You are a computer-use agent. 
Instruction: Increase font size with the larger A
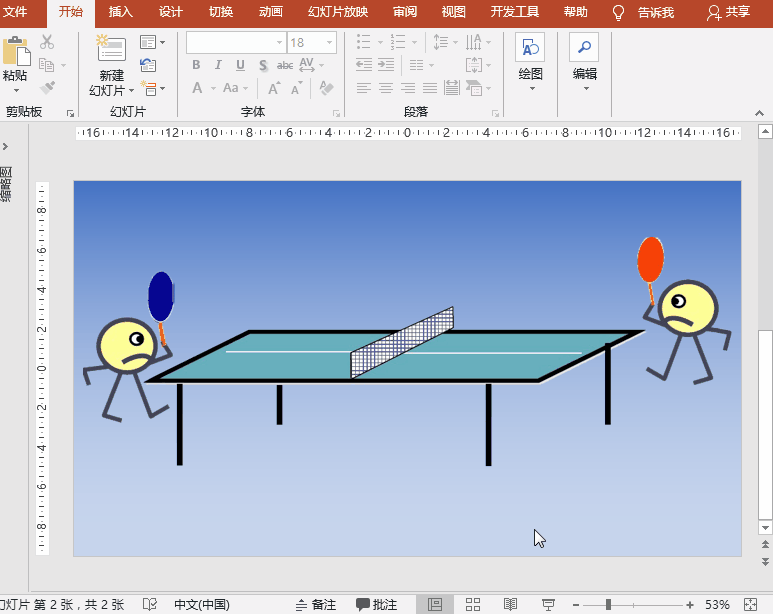point(274,88)
